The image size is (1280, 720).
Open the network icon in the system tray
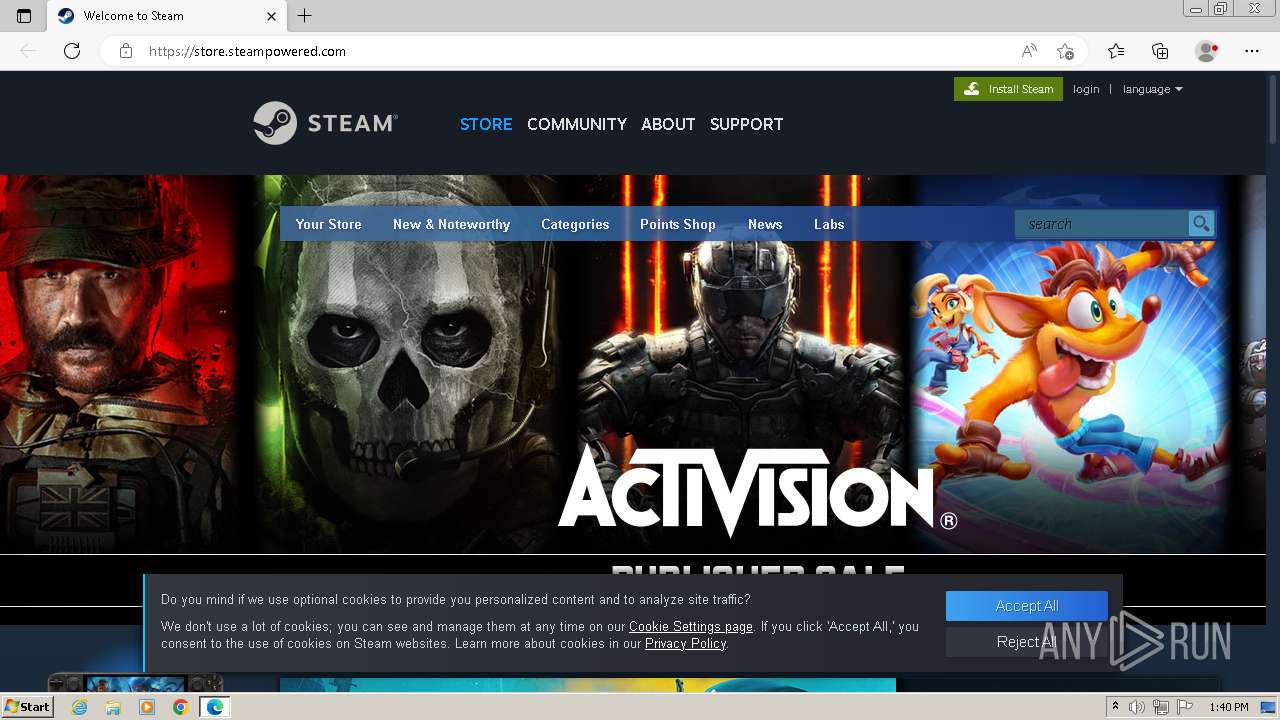[x=1161, y=707]
